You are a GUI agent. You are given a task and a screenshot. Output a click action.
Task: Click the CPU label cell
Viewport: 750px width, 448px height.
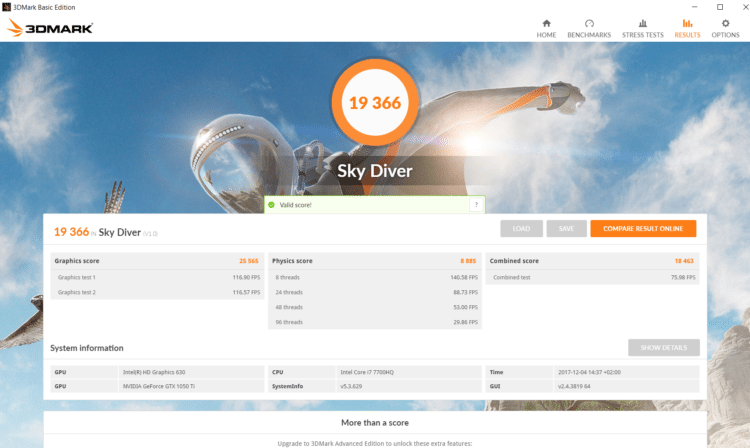pyautogui.click(x=302, y=372)
